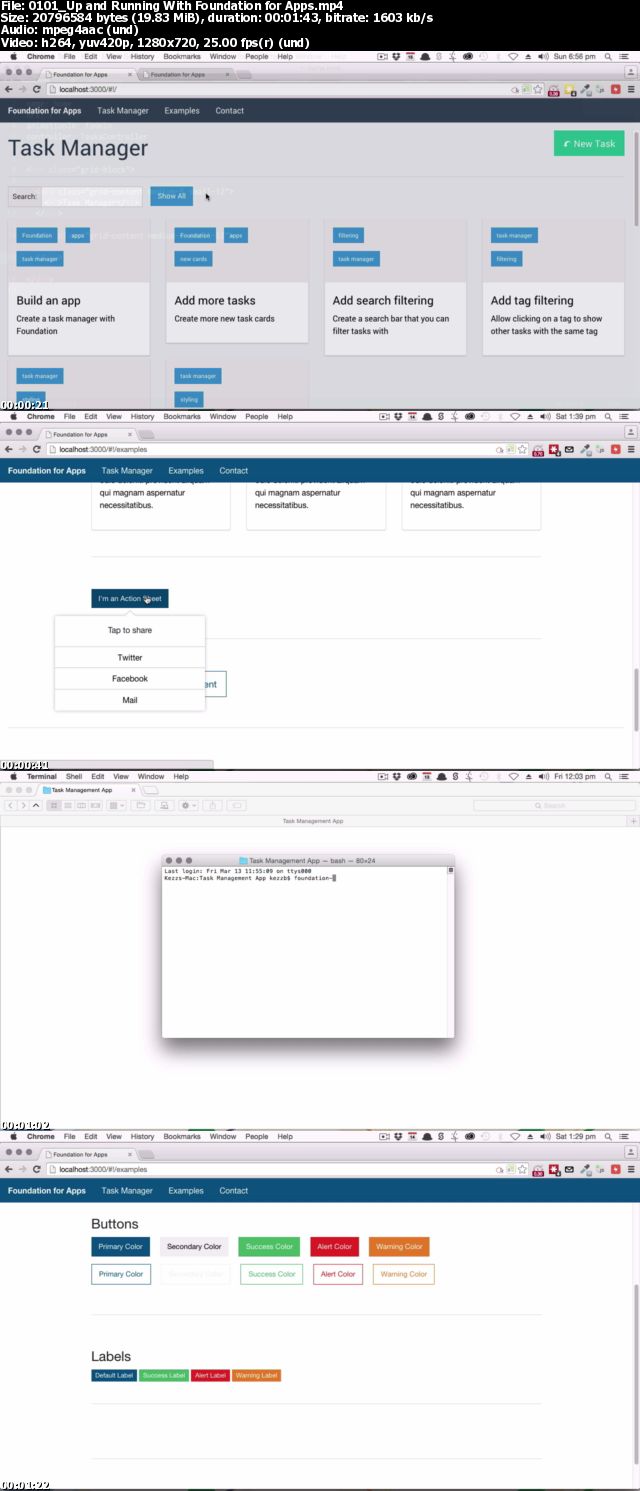Click the filled Alert Color button
The image size is (640, 1491).
tap(334, 1247)
